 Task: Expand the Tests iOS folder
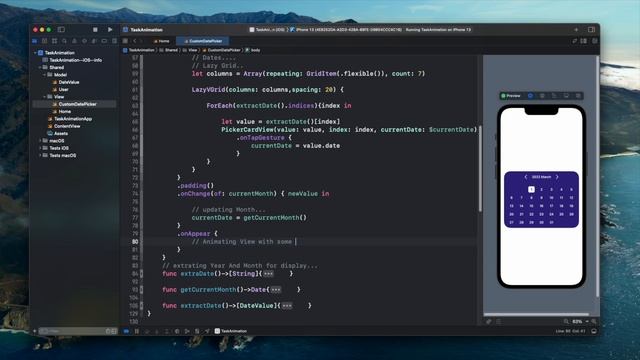coord(40,148)
